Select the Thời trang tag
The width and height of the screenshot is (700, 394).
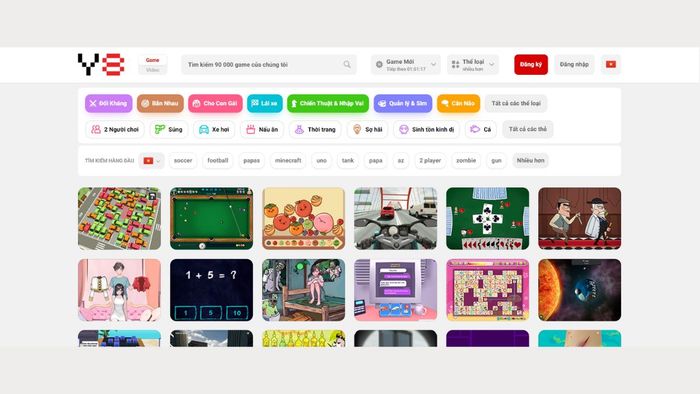point(315,129)
